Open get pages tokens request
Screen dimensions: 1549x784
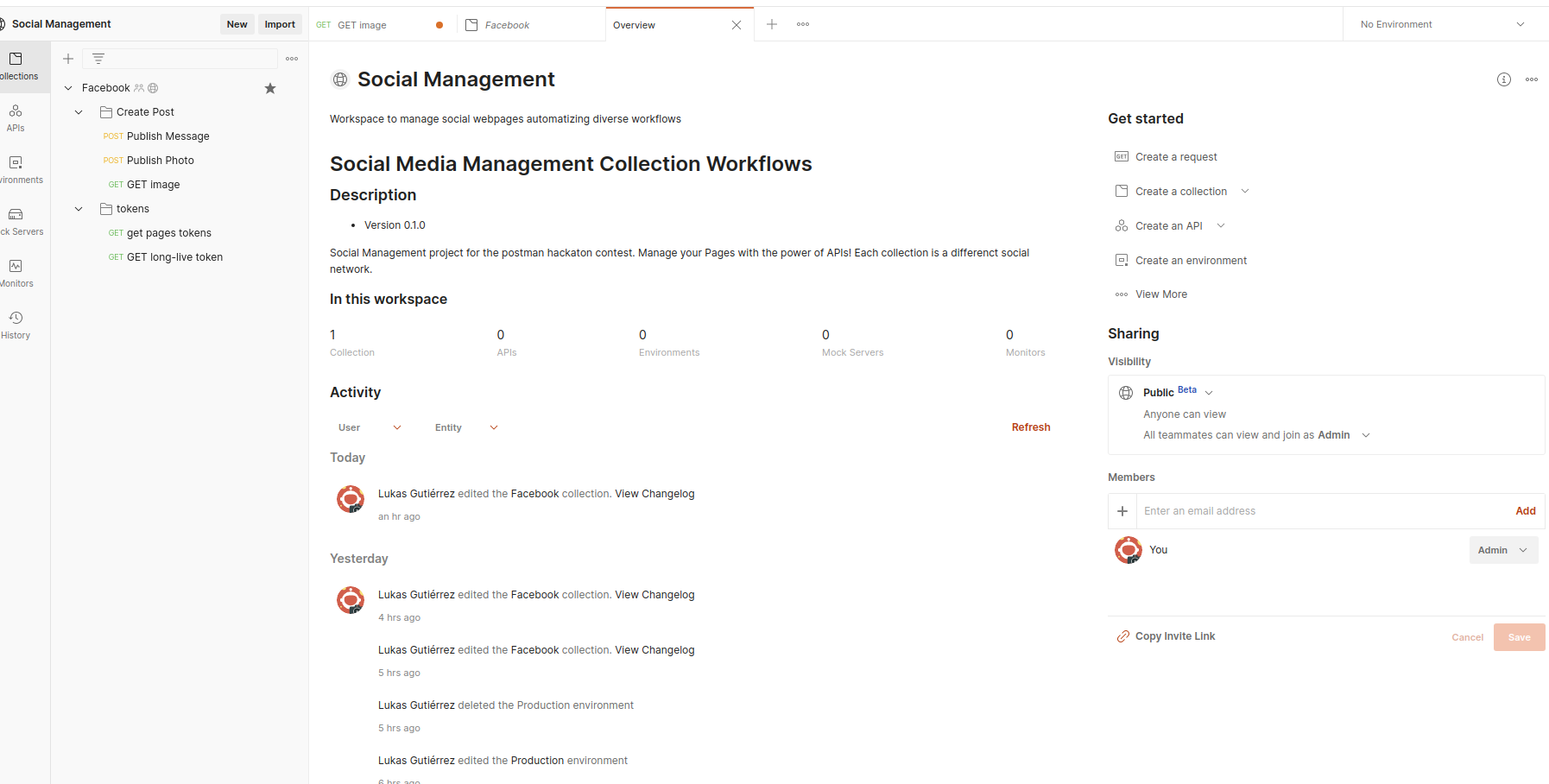(x=168, y=233)
